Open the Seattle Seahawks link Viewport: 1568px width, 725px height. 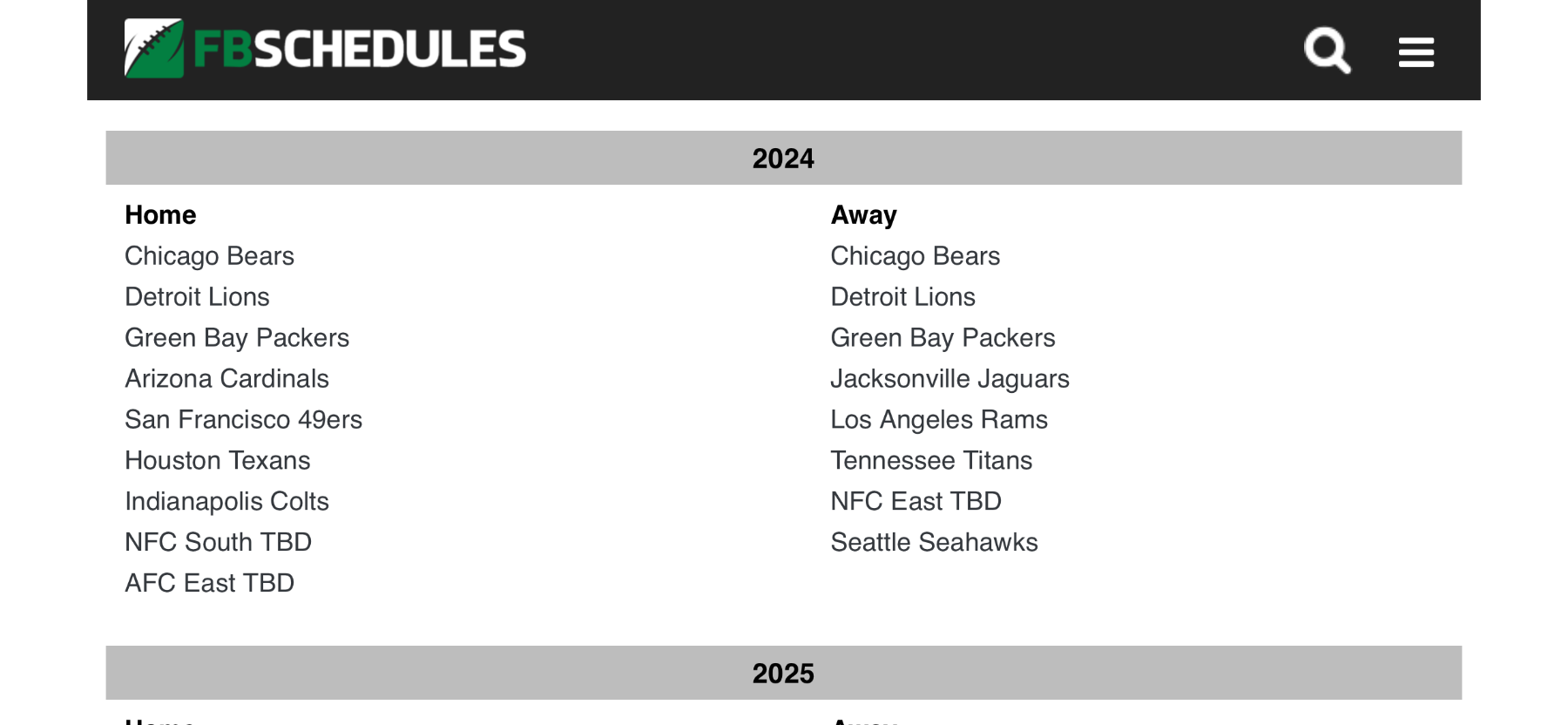coord(934,543)
